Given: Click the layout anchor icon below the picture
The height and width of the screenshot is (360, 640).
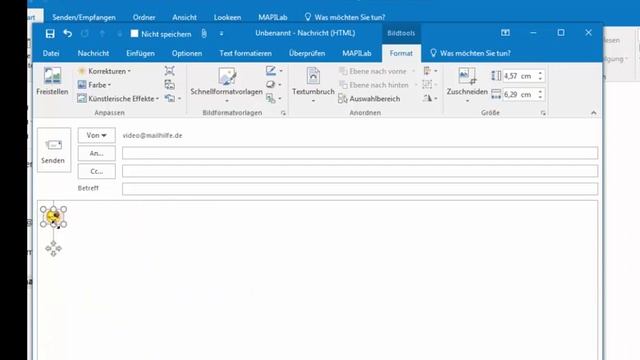Looking at the screenshot, I should tap(53, 248).
